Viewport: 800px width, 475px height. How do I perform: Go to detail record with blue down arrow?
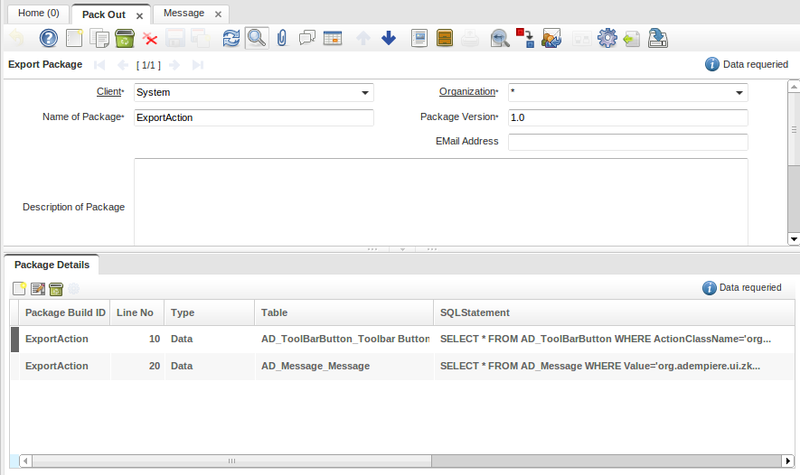tap(389, 38)
